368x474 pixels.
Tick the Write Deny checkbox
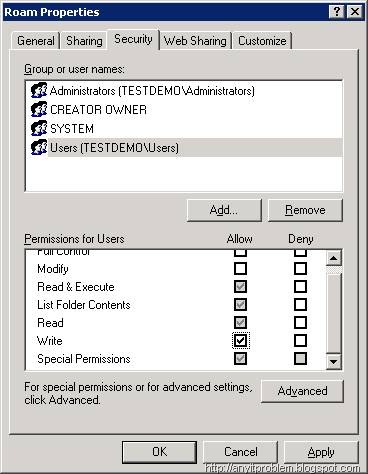click(x=300, y=341)
